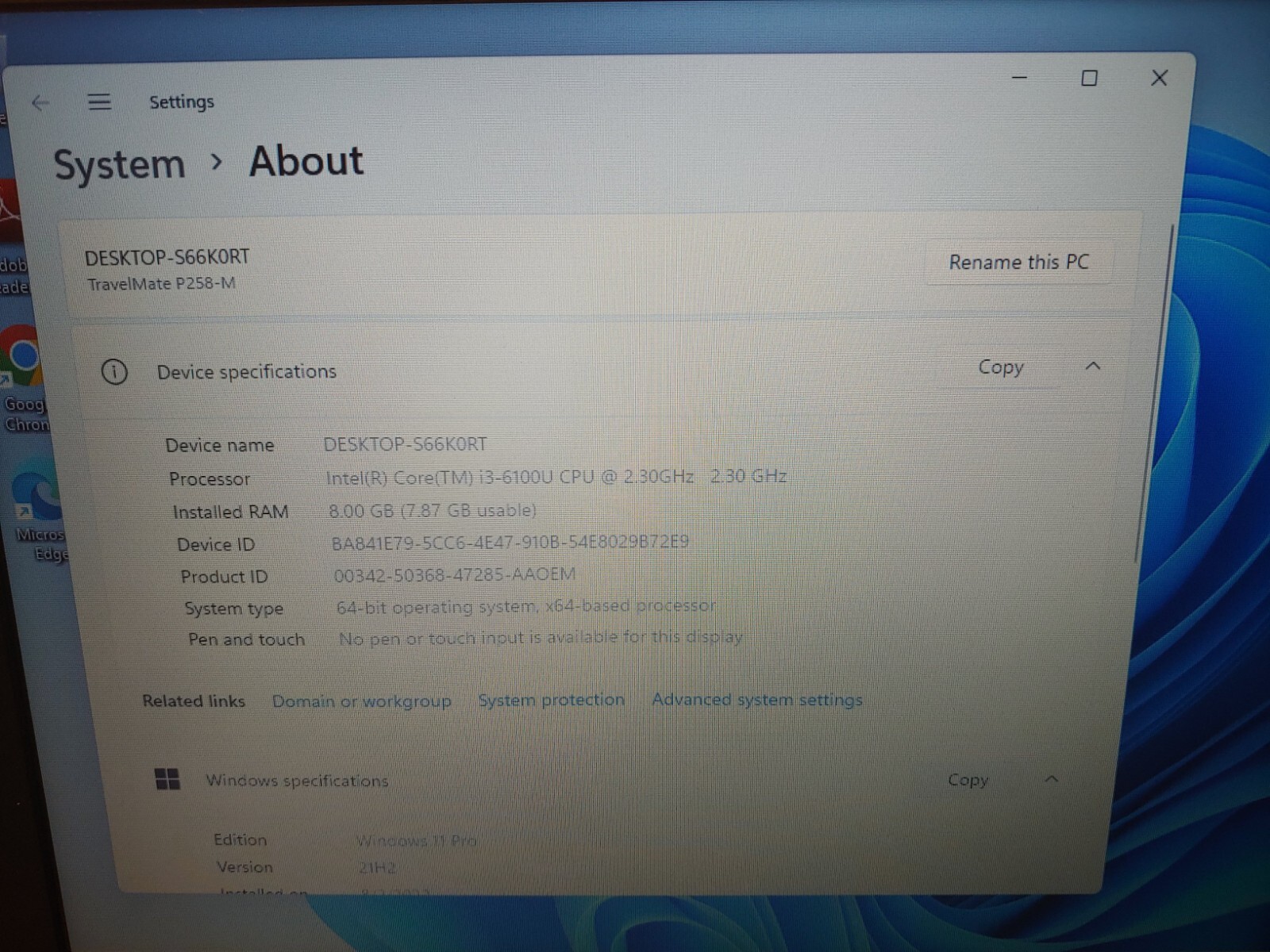Click the Installed RAM label

[231, 512]
